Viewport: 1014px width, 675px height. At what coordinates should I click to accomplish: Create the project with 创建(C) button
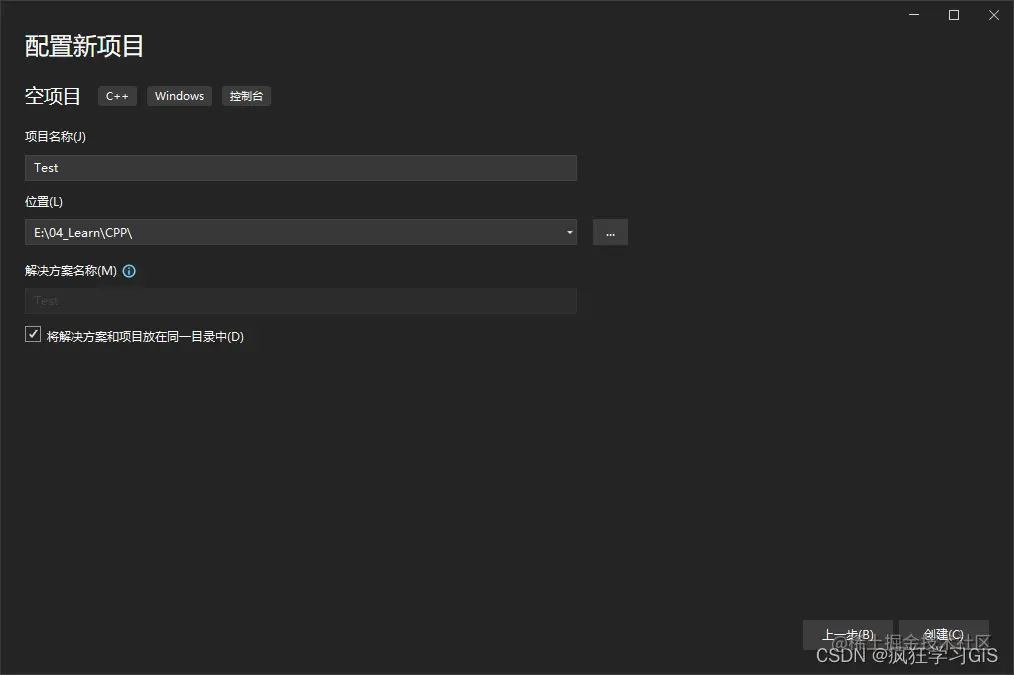[x=944, y=635]
